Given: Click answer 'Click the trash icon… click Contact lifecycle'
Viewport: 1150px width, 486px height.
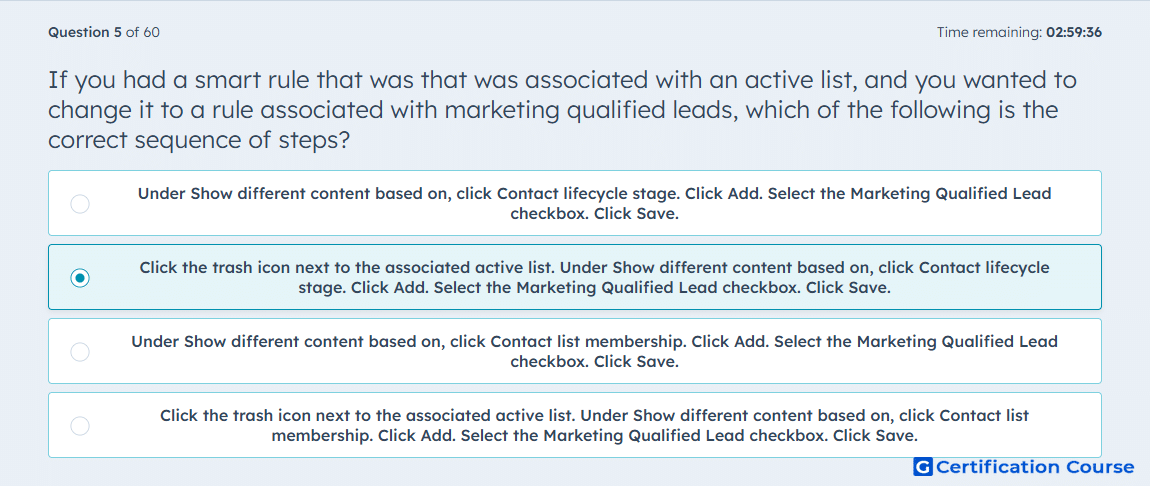Looking at the screenshot, I should [575, 277].
